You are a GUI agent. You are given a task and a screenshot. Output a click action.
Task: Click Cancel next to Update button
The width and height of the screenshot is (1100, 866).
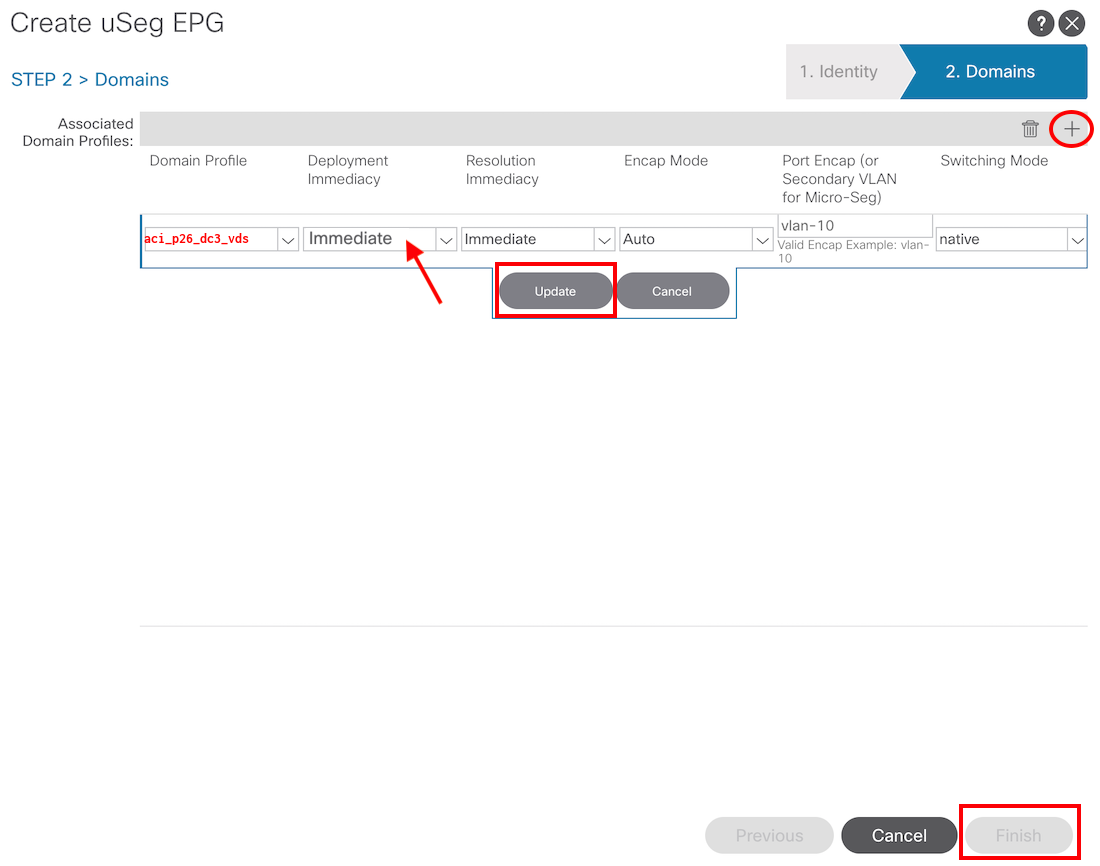(672, 291)
